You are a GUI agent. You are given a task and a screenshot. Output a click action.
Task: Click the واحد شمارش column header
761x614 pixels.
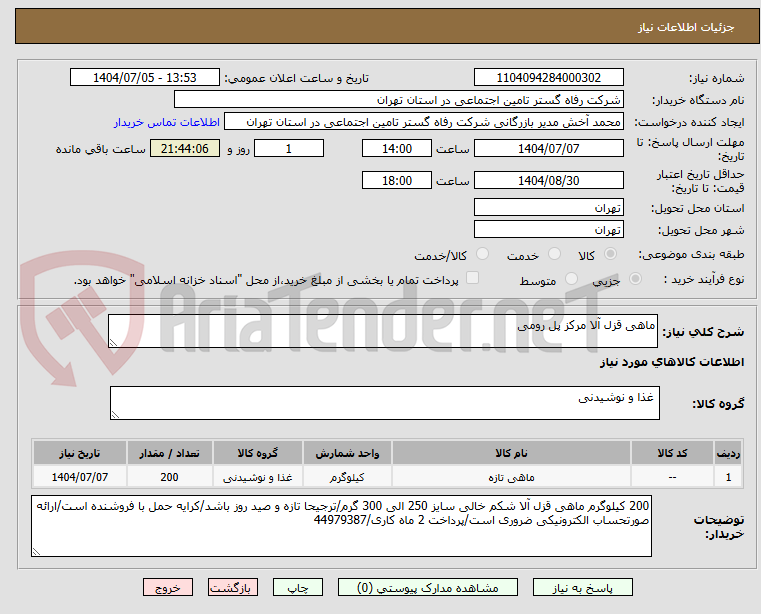[x=347, y=453]
